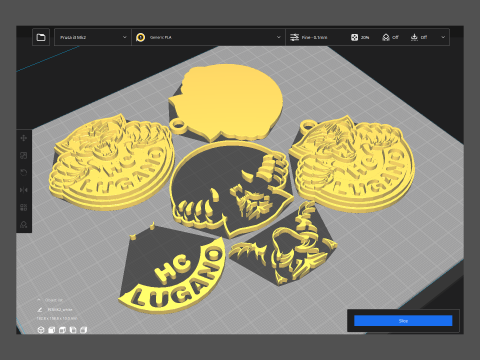This screenshot has width=480, height=360.
Task: Click the blue Slice button
Action: [x=403, y=321]
